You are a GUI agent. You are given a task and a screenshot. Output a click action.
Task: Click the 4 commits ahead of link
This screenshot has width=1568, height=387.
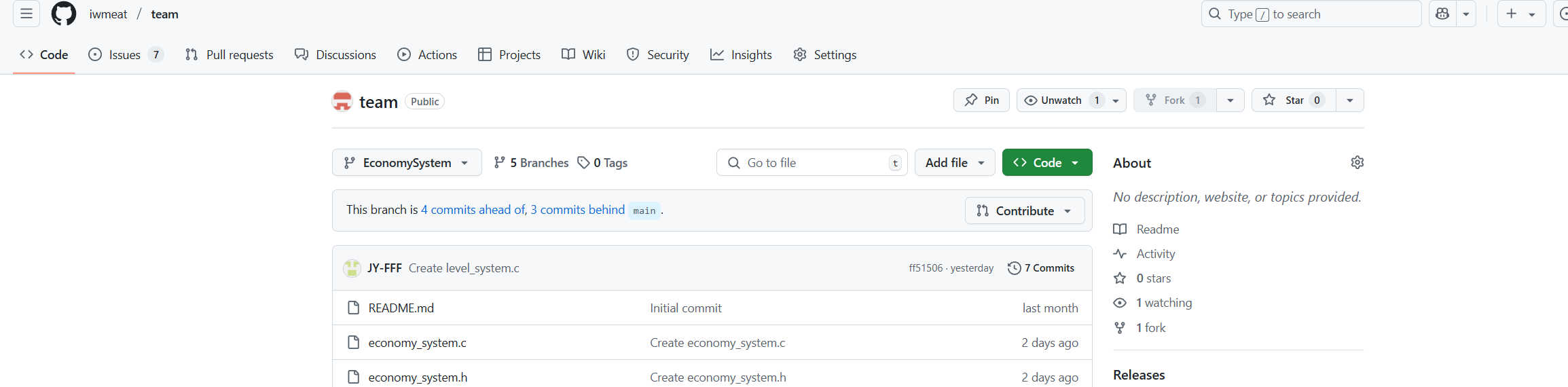point(473,210)
